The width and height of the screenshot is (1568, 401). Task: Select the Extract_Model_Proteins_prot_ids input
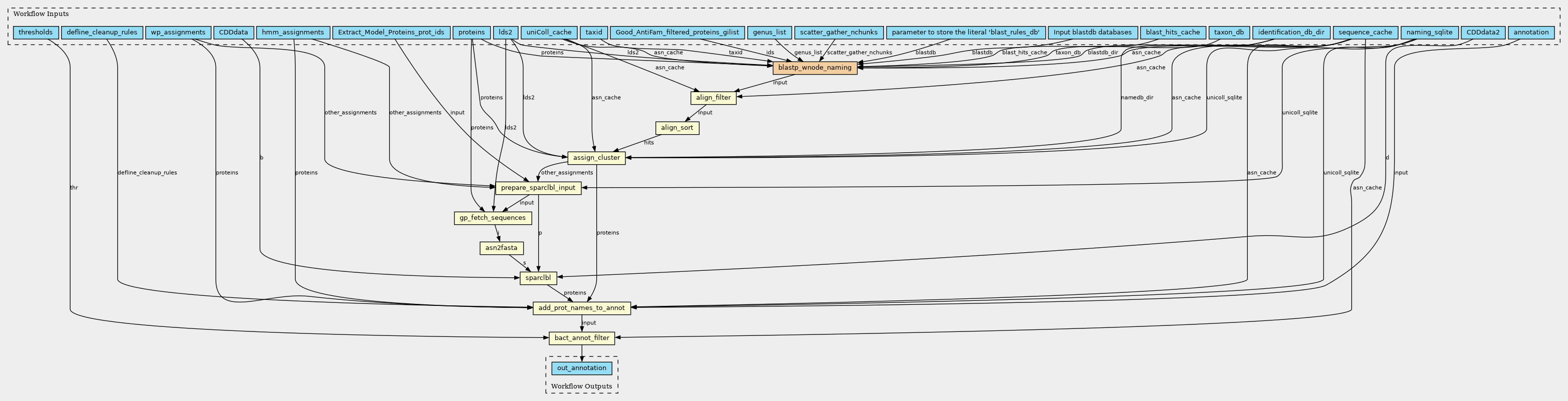[391, 32]
